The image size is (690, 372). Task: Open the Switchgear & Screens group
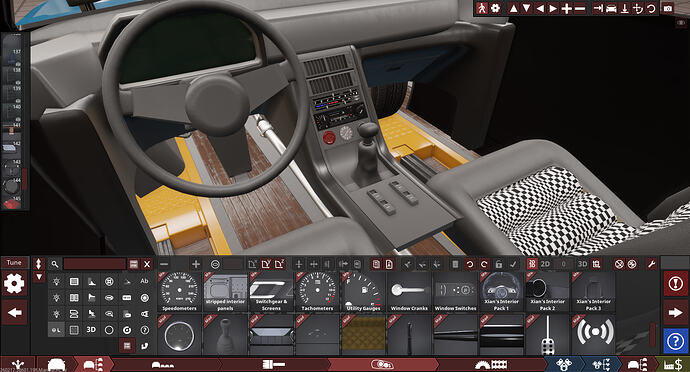pos(271,292)
